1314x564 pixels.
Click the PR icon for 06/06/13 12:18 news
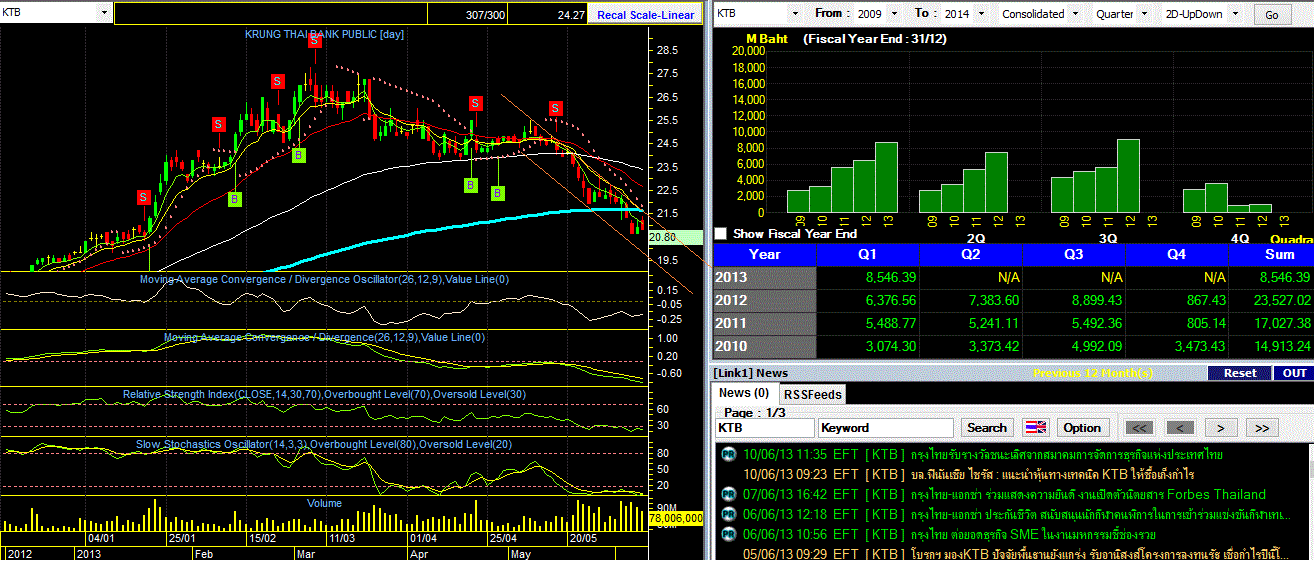727,514
